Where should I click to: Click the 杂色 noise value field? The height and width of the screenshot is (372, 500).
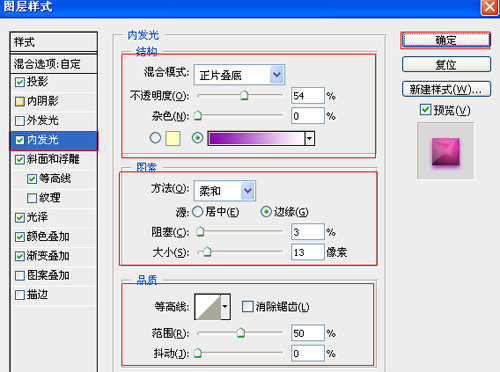coord(308,116)
